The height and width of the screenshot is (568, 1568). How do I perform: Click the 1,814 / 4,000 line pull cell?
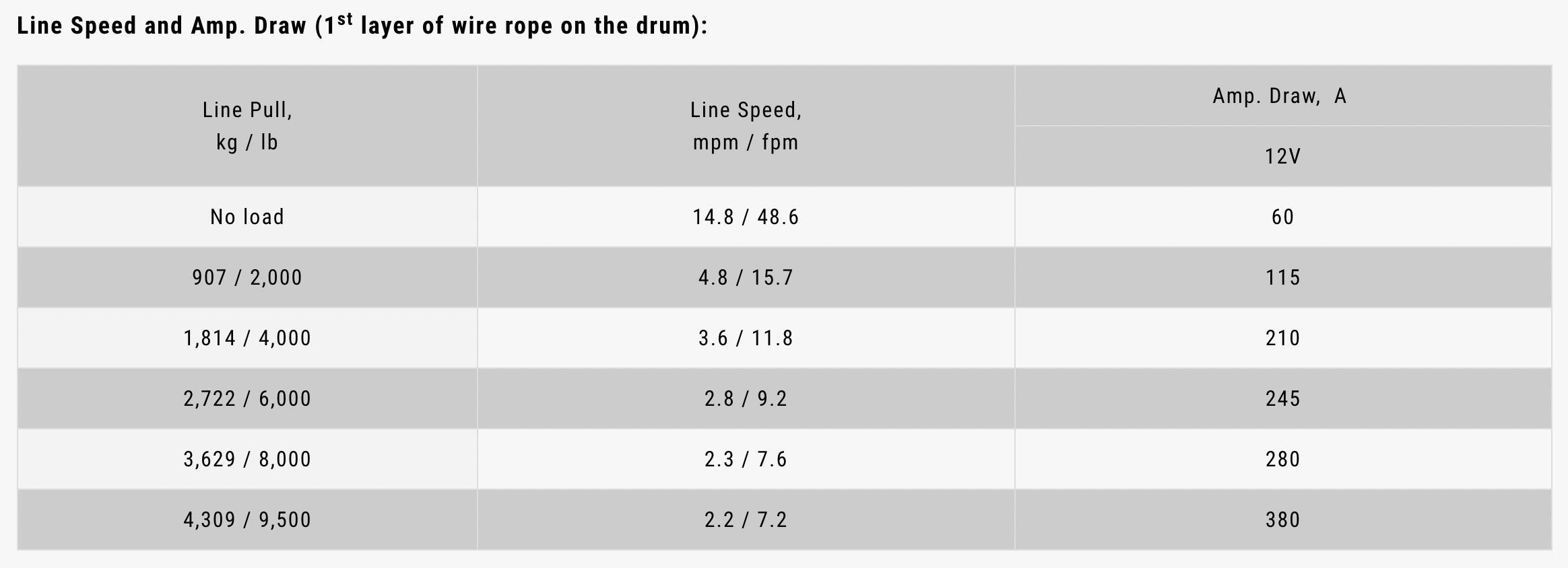[x=247, y=338]
